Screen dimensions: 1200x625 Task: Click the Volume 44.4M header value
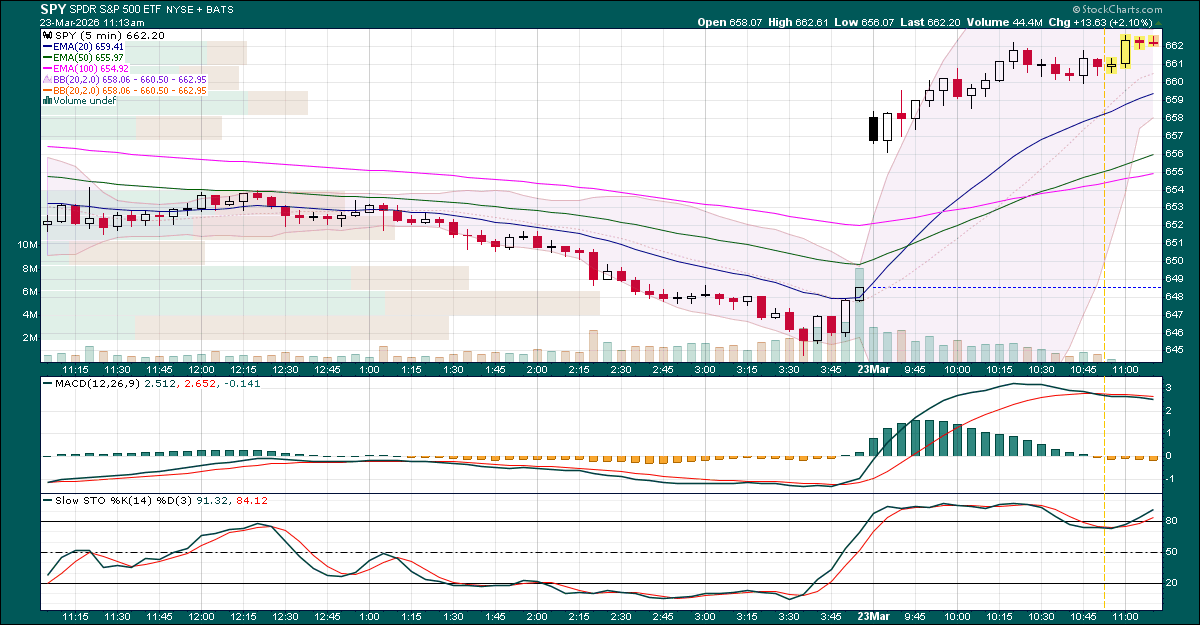[1030, 21]
